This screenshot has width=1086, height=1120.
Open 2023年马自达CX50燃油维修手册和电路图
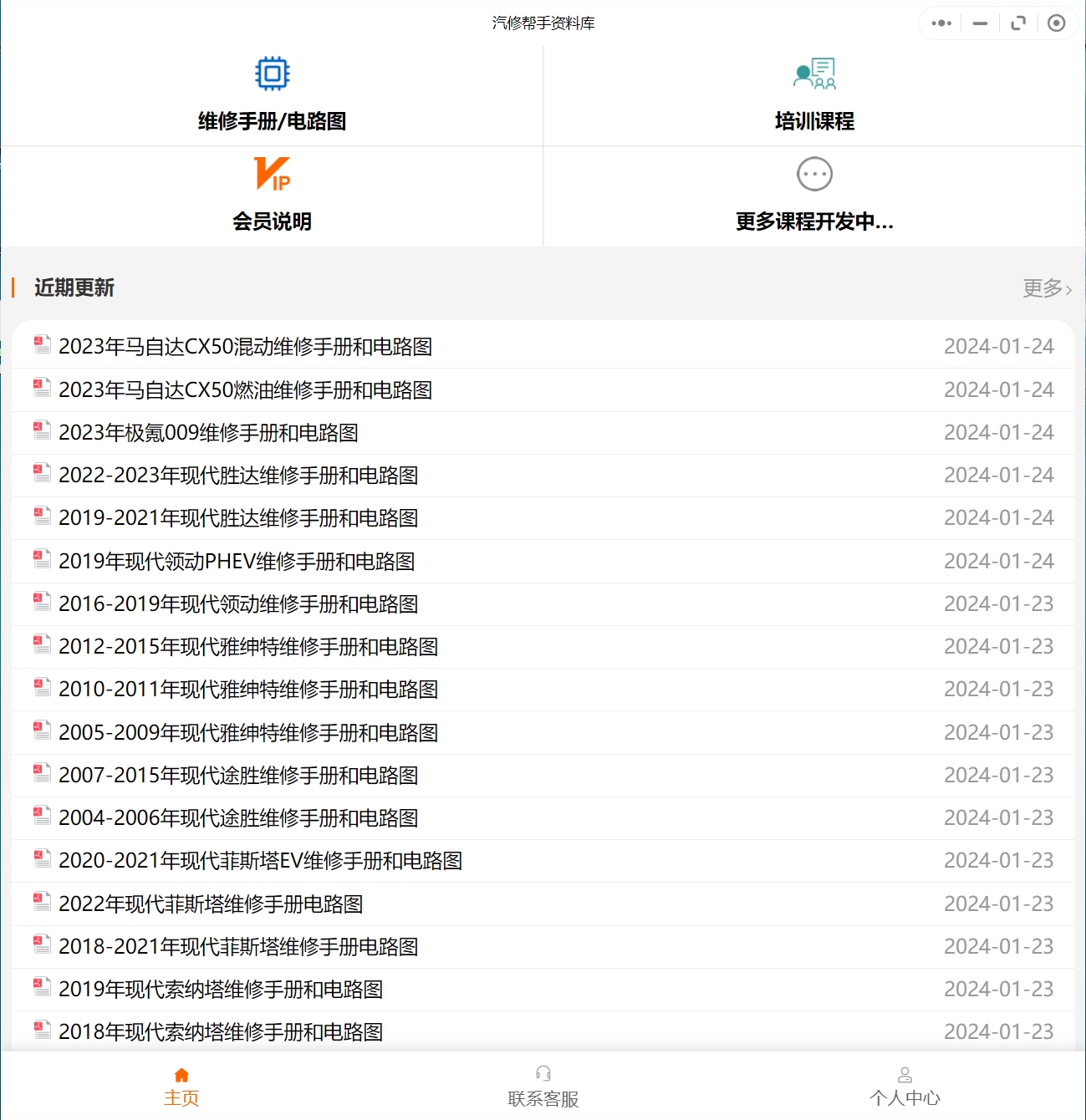tap(246, 389)
